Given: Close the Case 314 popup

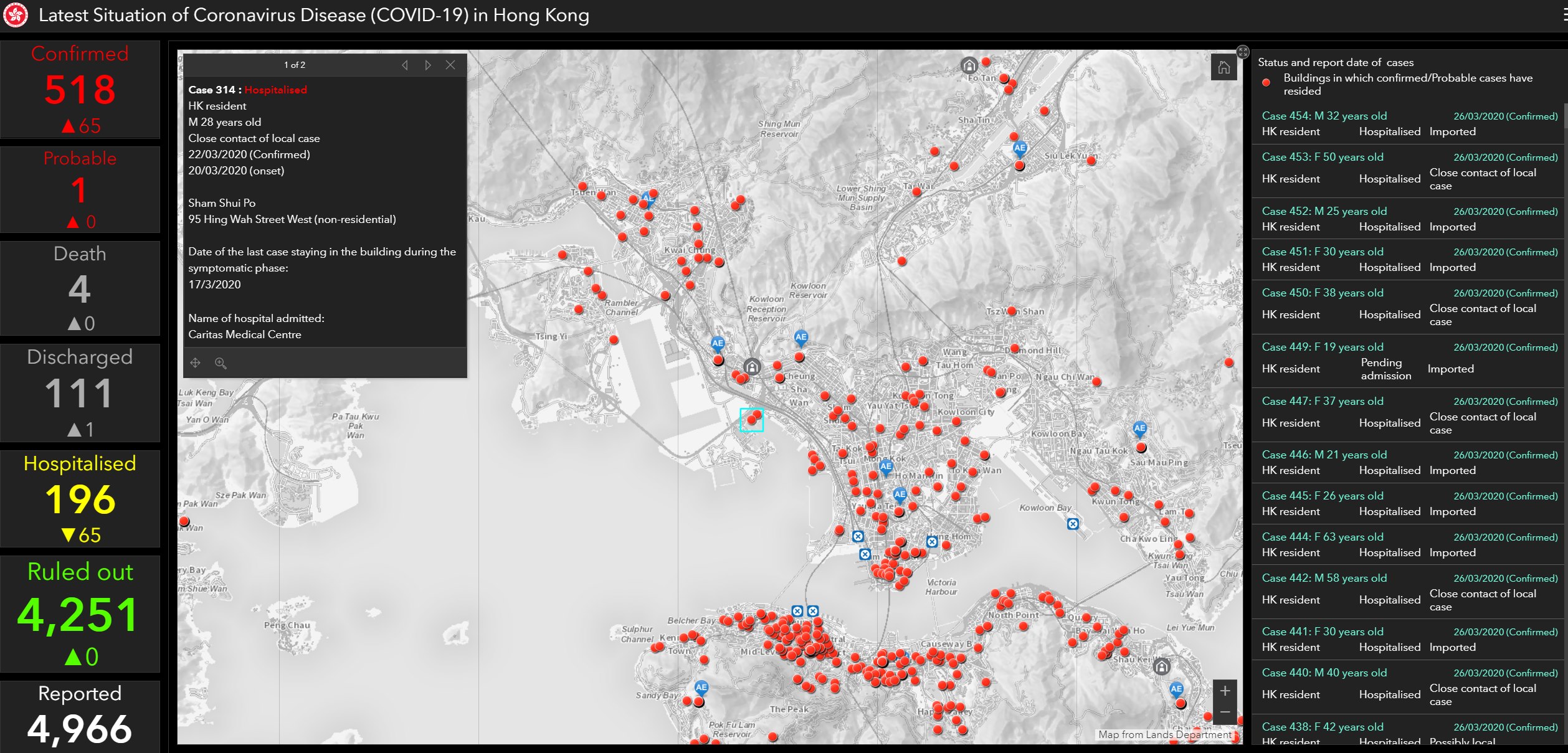Looking at the screenshot, I should [450, 65].
